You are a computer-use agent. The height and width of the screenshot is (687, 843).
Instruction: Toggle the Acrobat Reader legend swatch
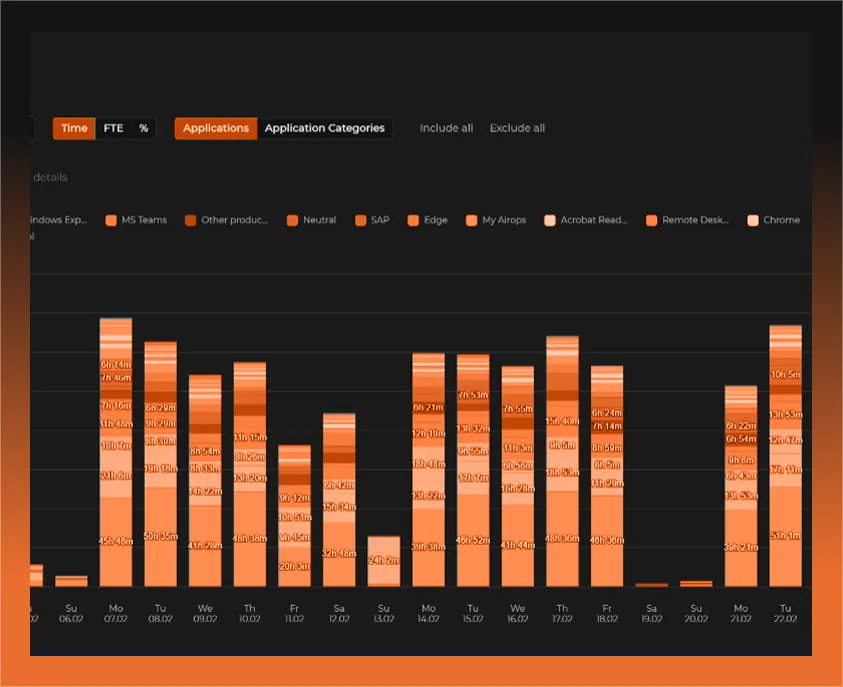pos(550,220)
